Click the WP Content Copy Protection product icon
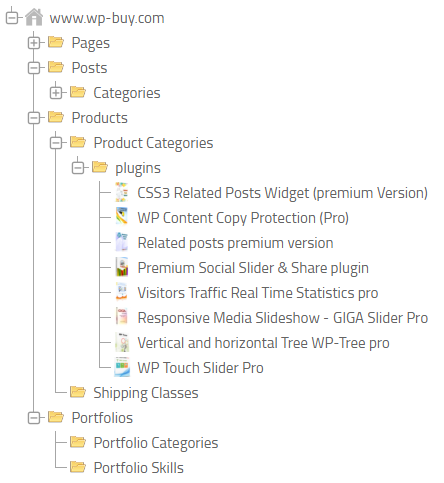The height and width of the screenshot is (483, 444). pos(122,217)
